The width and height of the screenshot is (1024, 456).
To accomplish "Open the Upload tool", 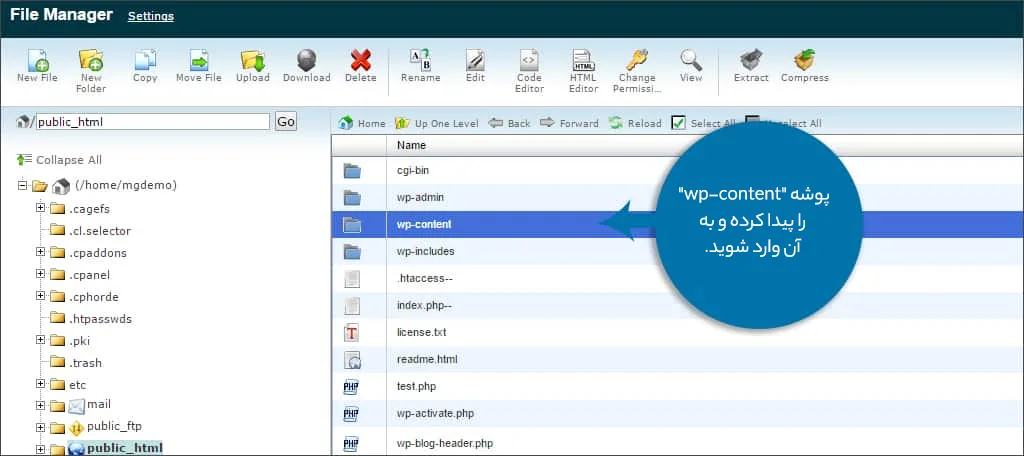I will click(253, 66).
